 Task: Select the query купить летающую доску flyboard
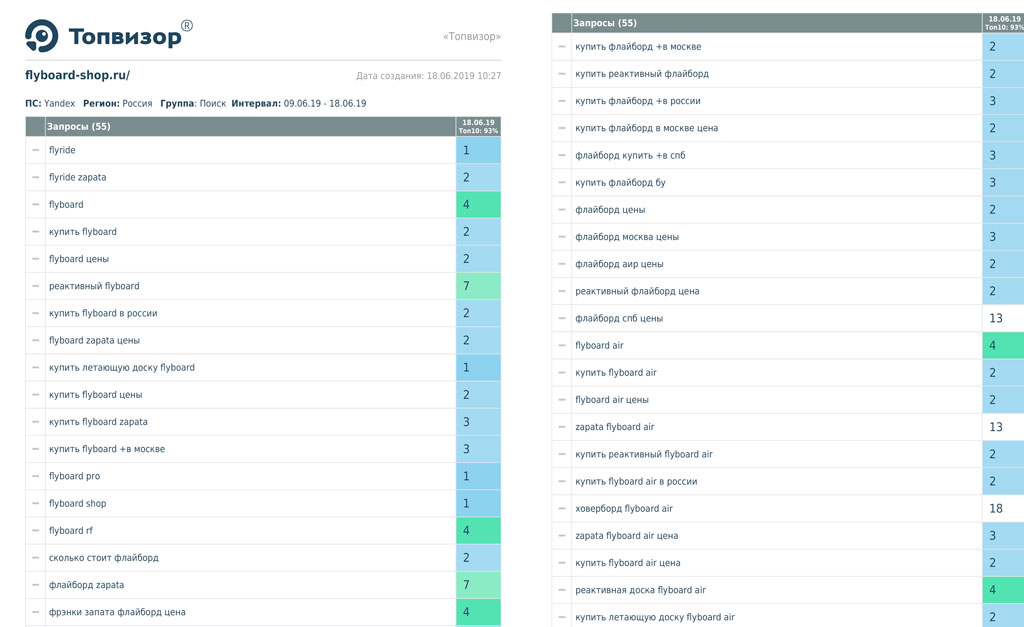tap(121, 368)
